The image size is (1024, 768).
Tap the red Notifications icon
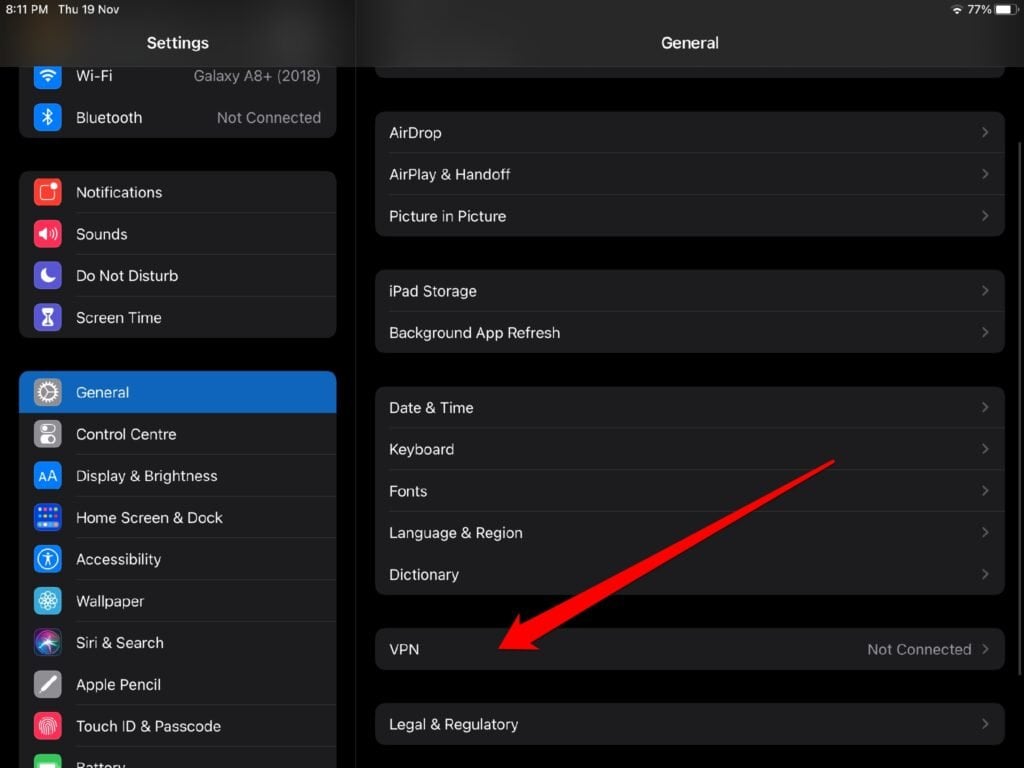[x=48, y=192]
